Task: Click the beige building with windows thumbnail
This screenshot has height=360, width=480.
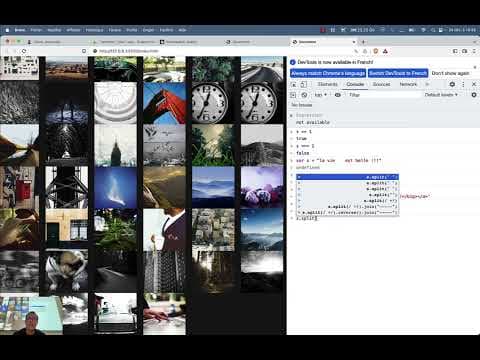Action: click(67, 229)
